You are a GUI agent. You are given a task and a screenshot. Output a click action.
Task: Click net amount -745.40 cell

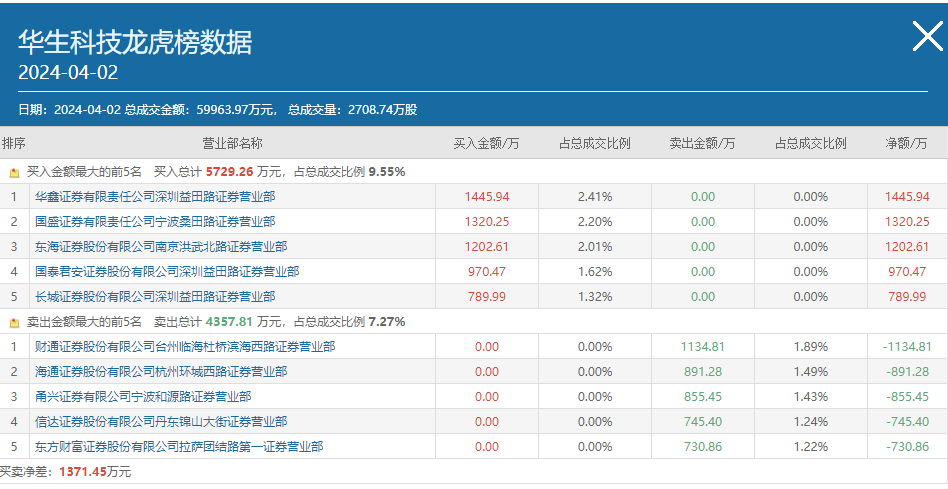pos(907,421)
